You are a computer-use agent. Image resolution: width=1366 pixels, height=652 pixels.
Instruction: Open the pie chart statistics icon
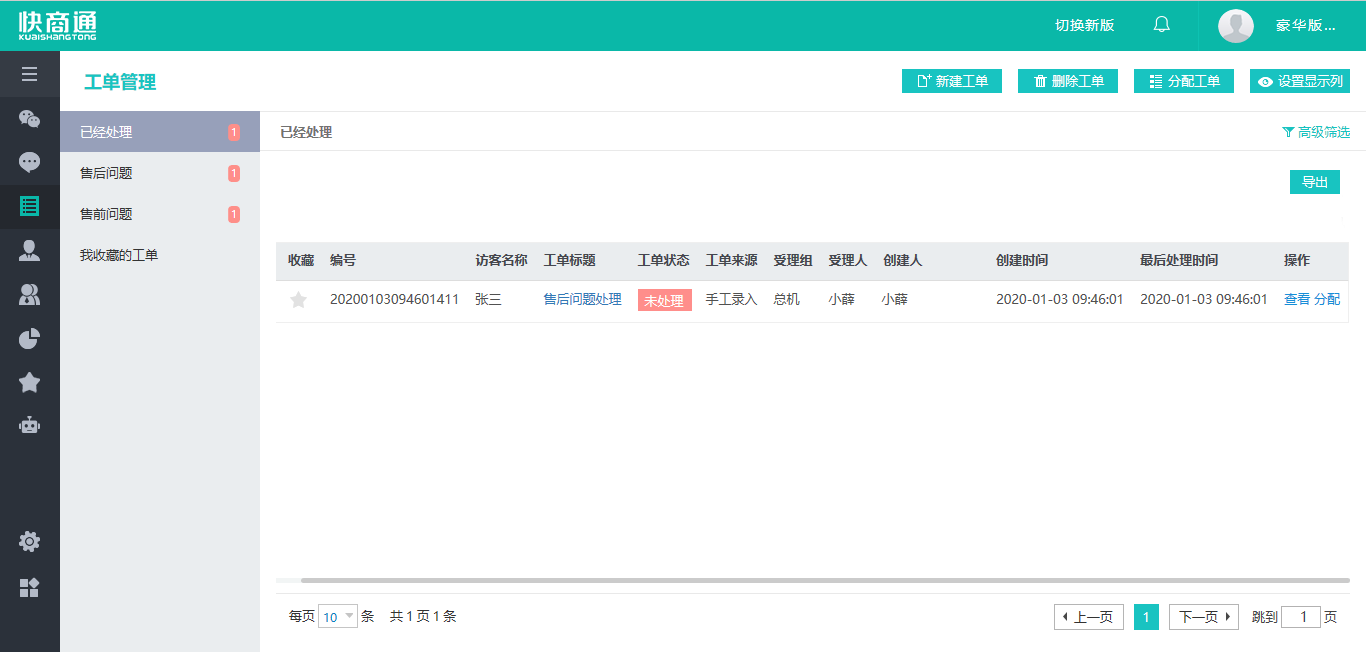(x=29, y=338)
